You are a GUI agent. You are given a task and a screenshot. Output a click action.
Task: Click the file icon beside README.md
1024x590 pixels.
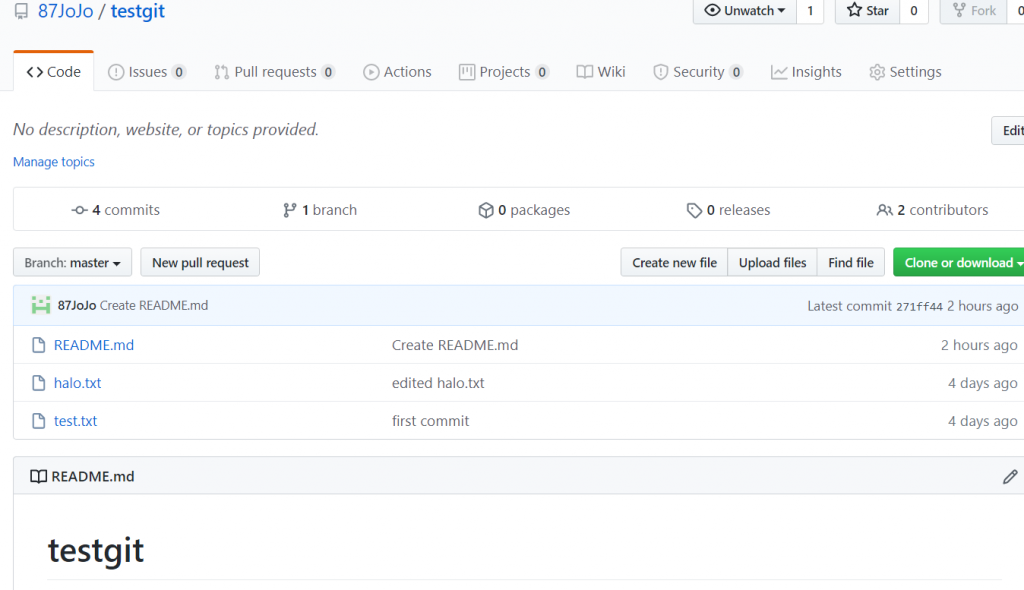pyautogui.click(x=39, y=345)
